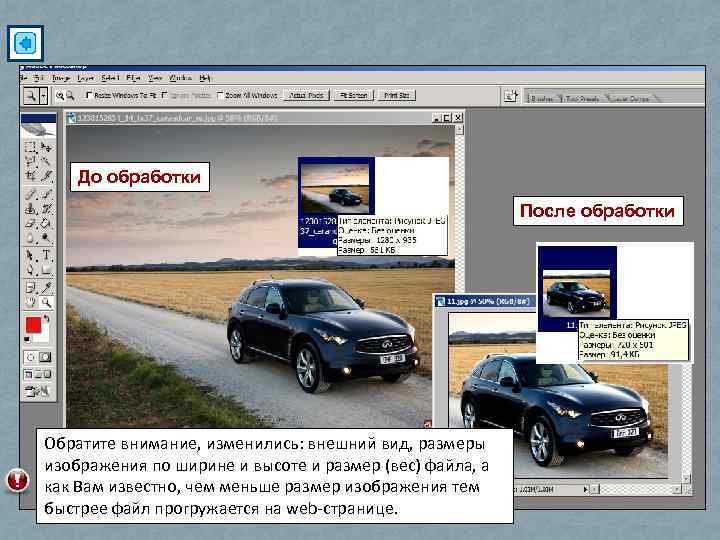This screenshot has height=540, width=720.
Task: Click the blue back arrow slide button
Action: (26, 44)
